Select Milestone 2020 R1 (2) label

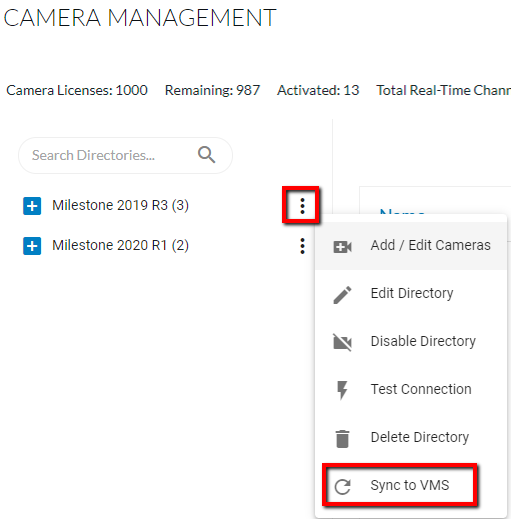(120, 245)
